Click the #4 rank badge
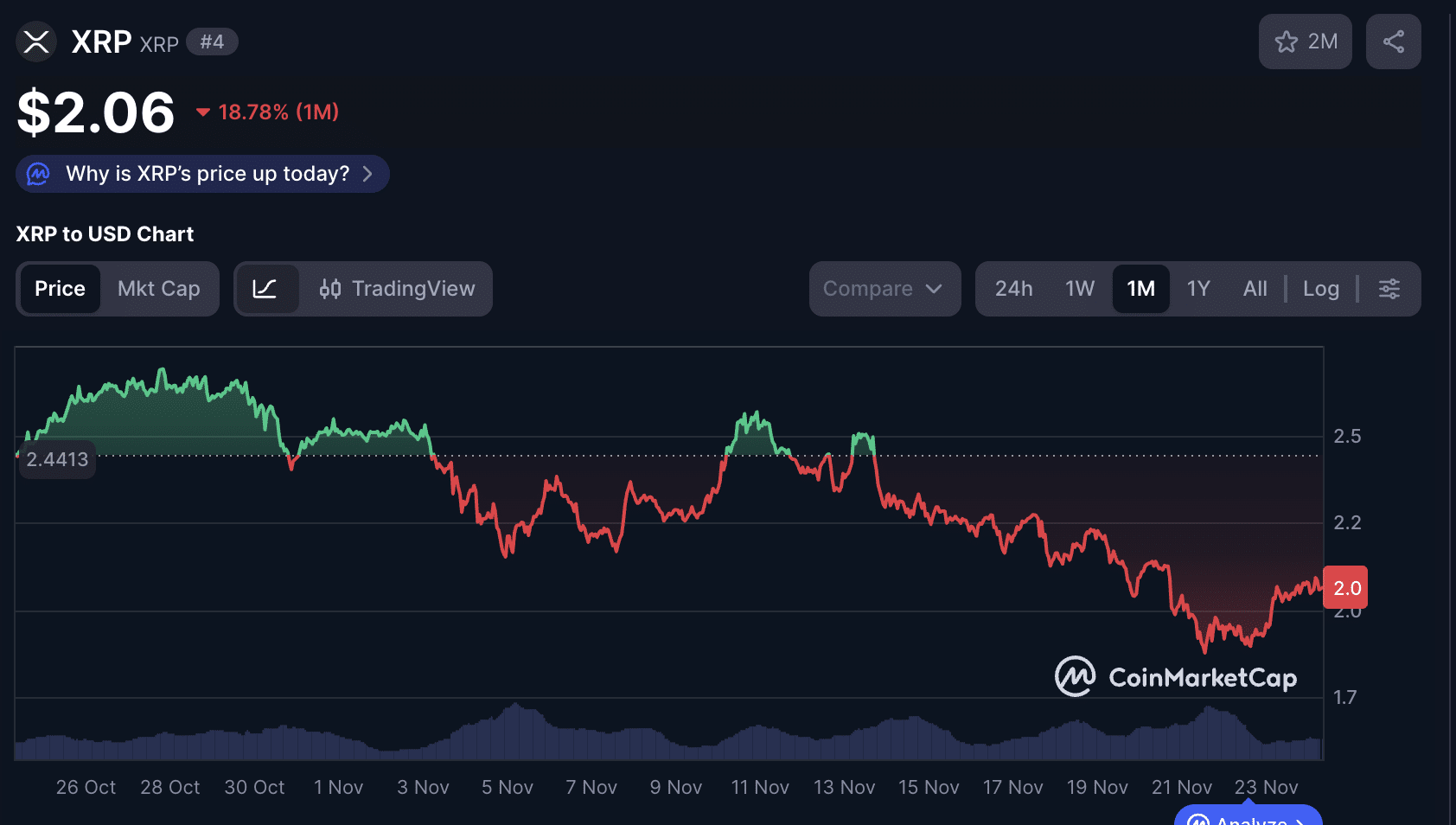 [x=212, y=42]
